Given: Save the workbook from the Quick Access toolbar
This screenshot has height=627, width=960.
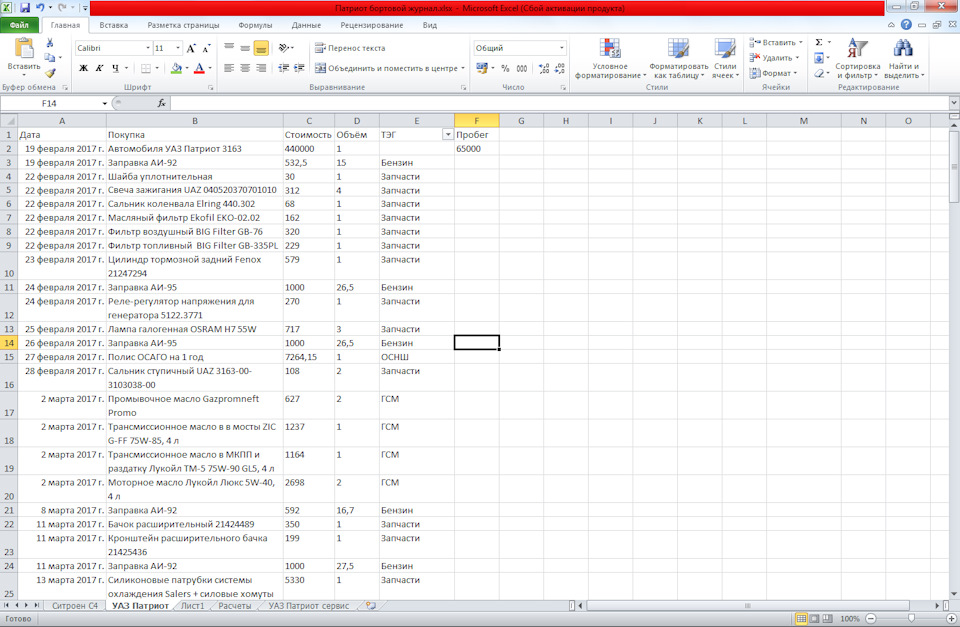Looking at the screenshot, I should (x=25, y=8).
